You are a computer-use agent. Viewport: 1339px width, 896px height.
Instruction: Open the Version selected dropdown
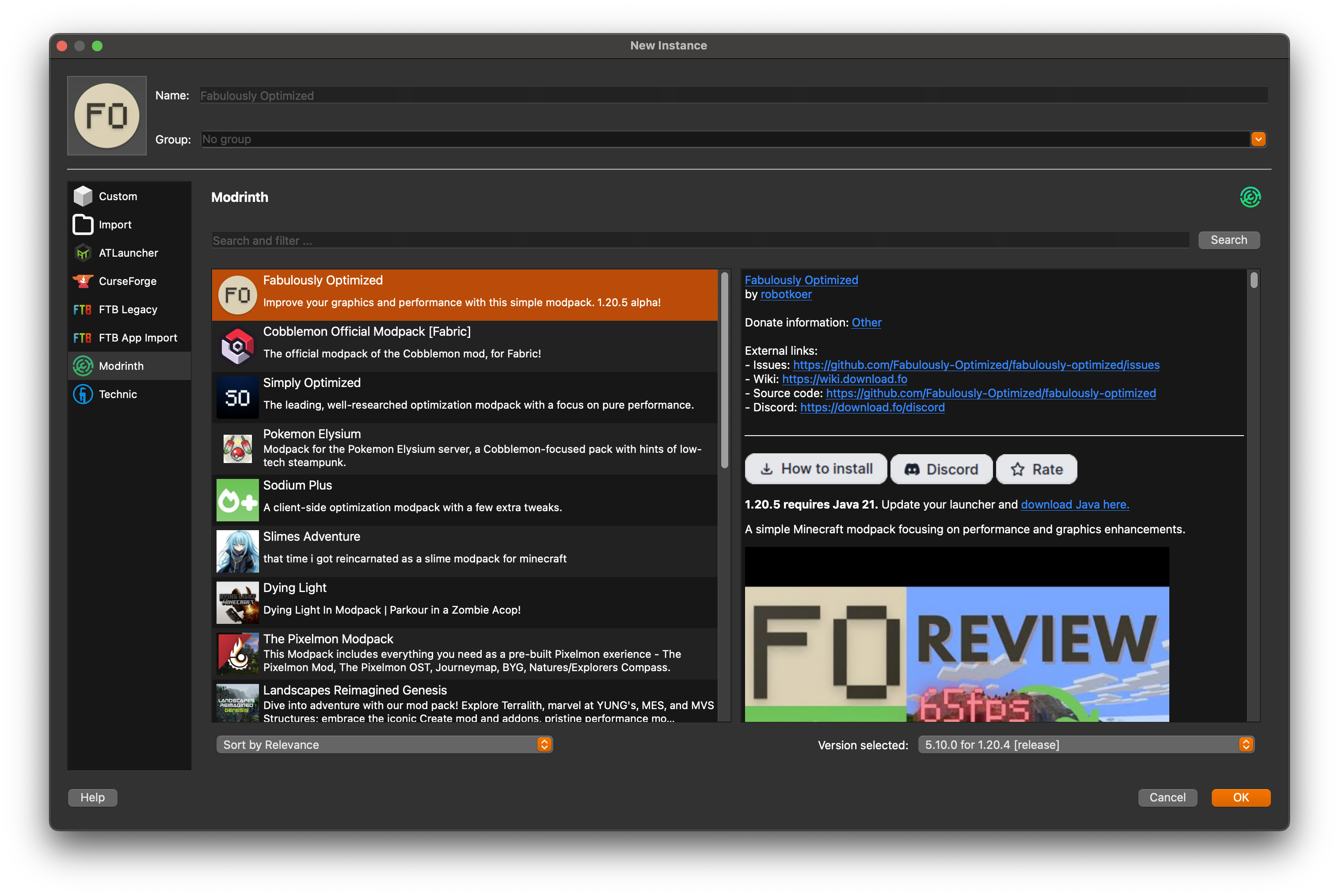1086,744
